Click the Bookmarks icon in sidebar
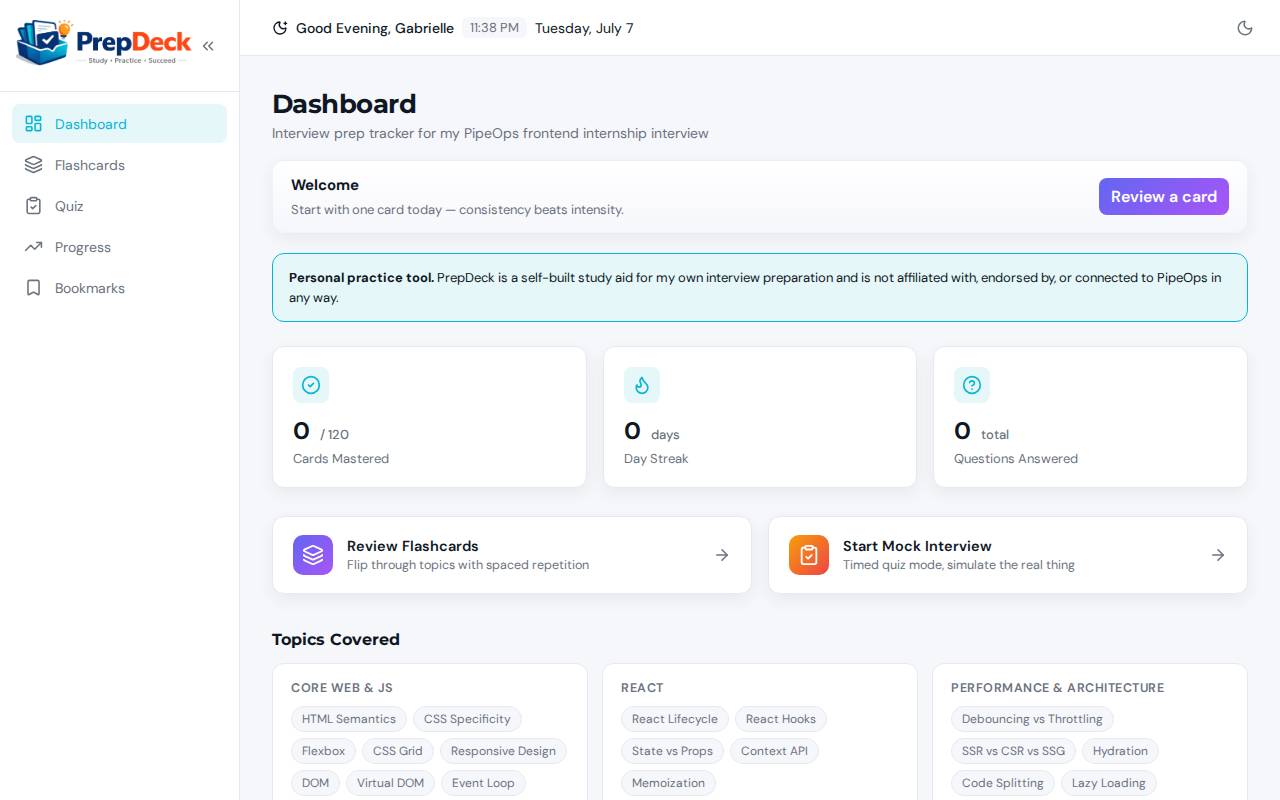 point(33,288)
